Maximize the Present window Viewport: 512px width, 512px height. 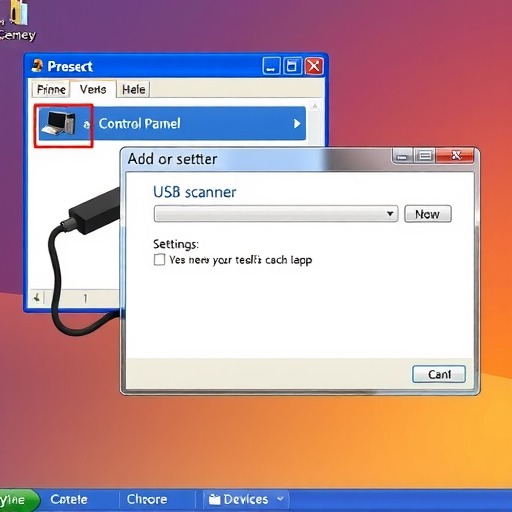click(292, 66)
